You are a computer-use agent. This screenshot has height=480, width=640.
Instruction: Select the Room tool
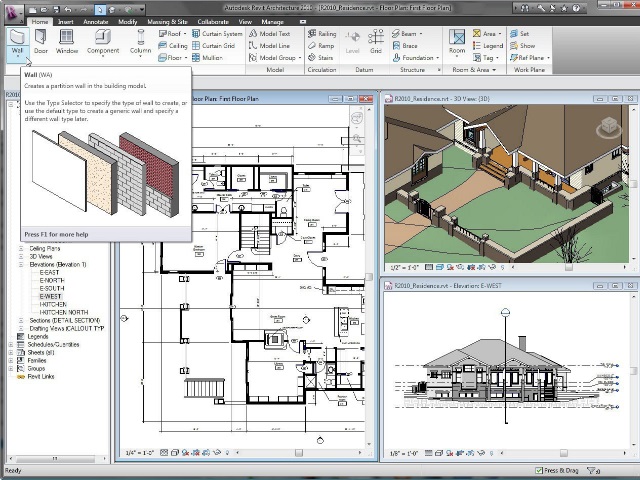pyautogui.click(x=457, y=39)
